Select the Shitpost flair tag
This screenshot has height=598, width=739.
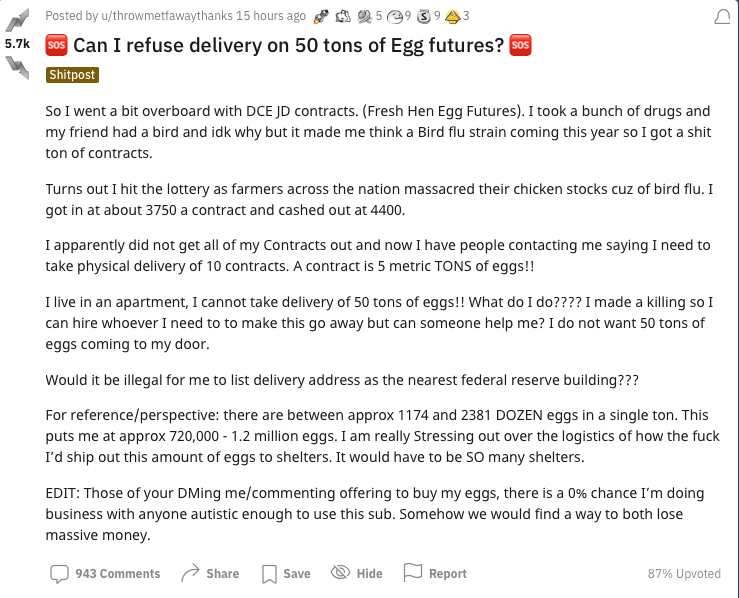(72, 75)
